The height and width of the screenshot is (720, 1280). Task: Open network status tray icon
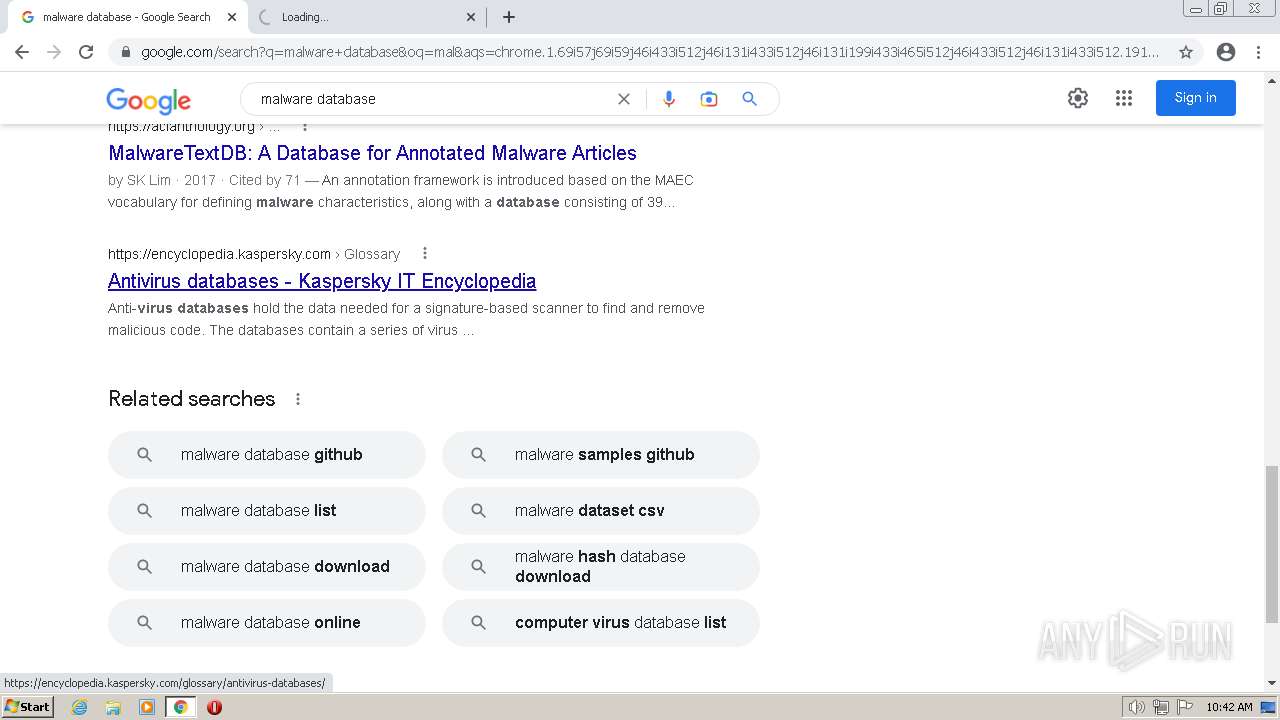click(1161, 707)
